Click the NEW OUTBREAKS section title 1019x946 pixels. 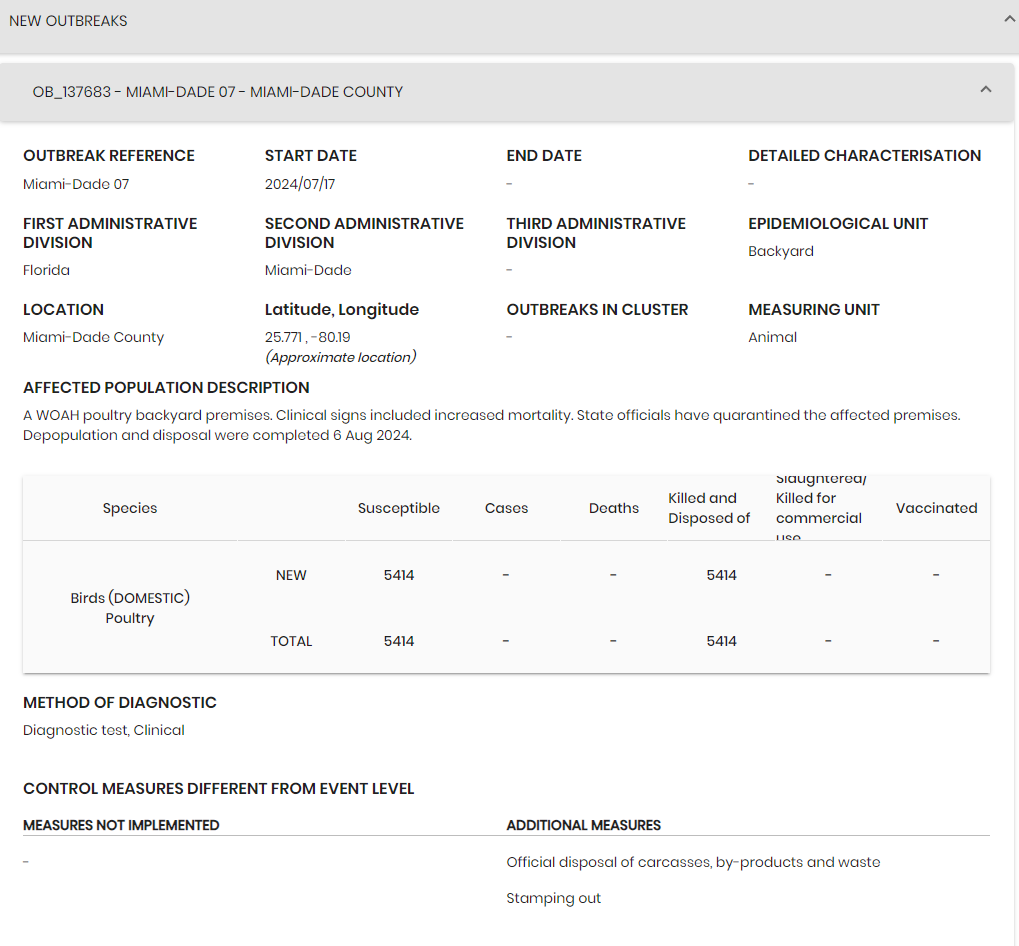point(68,21)
